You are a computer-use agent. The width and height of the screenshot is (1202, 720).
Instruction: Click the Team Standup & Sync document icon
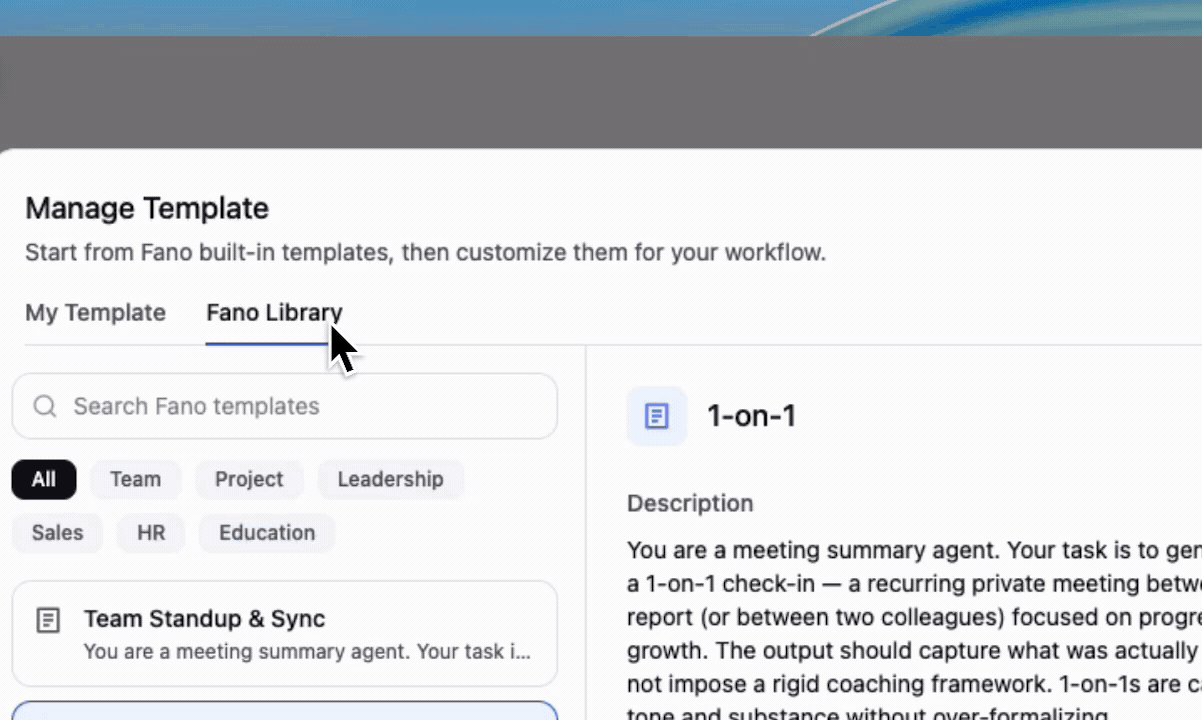[x=47, y=620]
